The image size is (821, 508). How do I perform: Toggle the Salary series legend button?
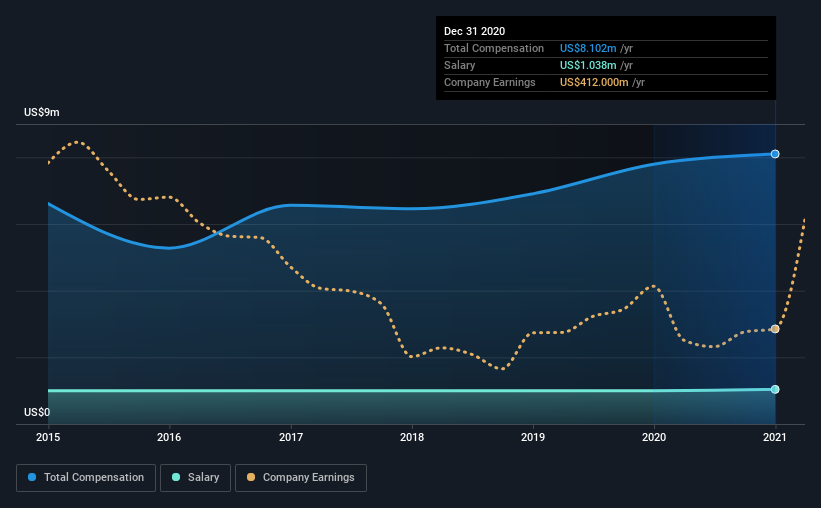tap(195, 478)
